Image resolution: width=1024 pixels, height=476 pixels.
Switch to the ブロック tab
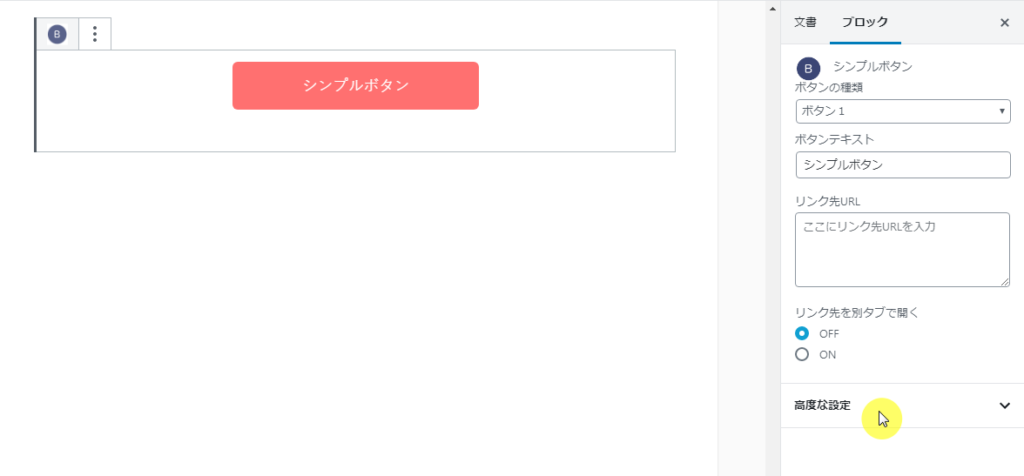[x=865, y=22]
